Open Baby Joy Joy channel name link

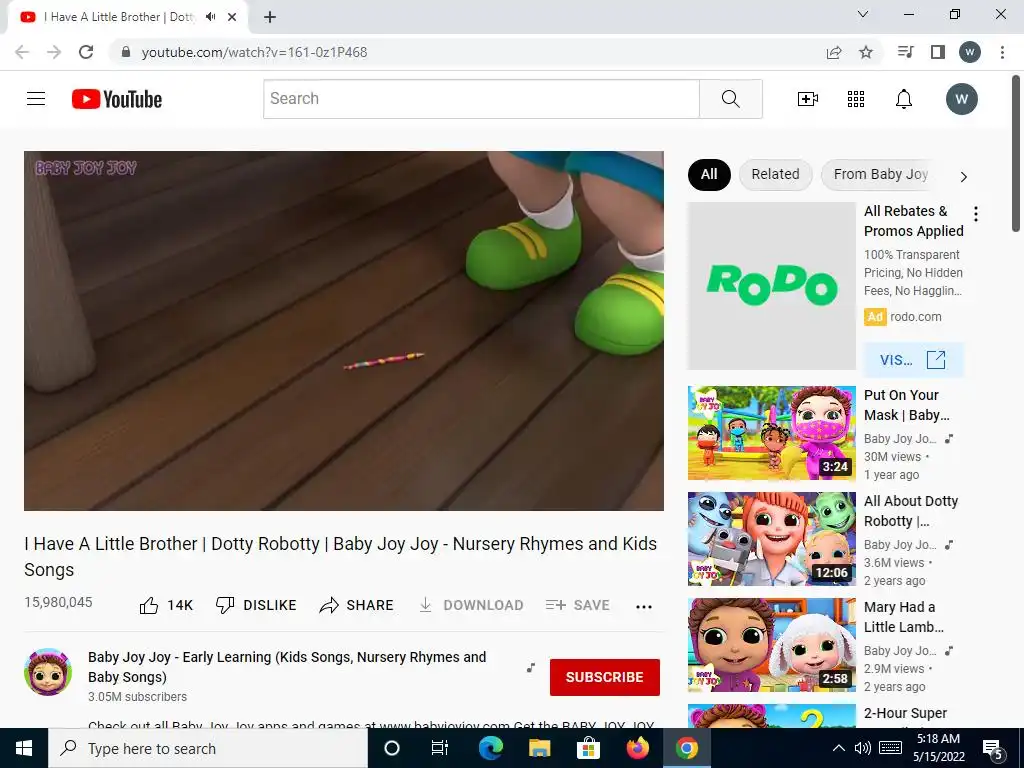pyautogui.click(x=287, y=667)
